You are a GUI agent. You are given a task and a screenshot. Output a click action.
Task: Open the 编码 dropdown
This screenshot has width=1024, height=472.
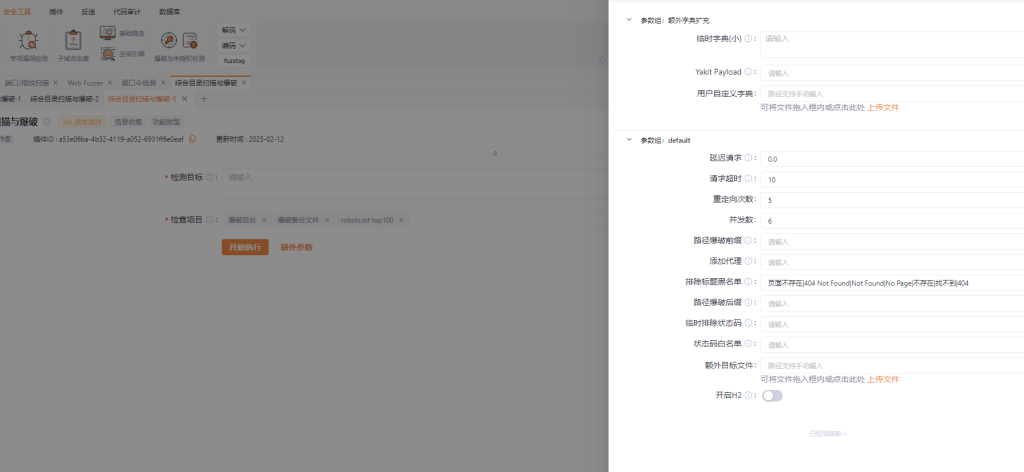(234, 46)
